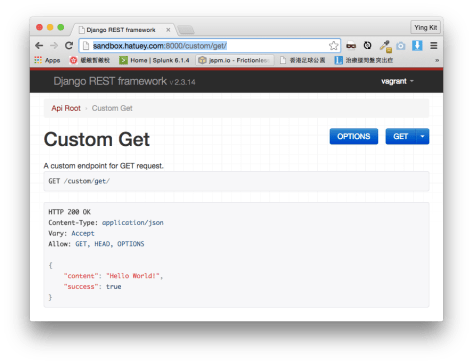This screenshot has width=473, height=364.
Task: Click the blue GET button
Action: [x=400, y=136]
